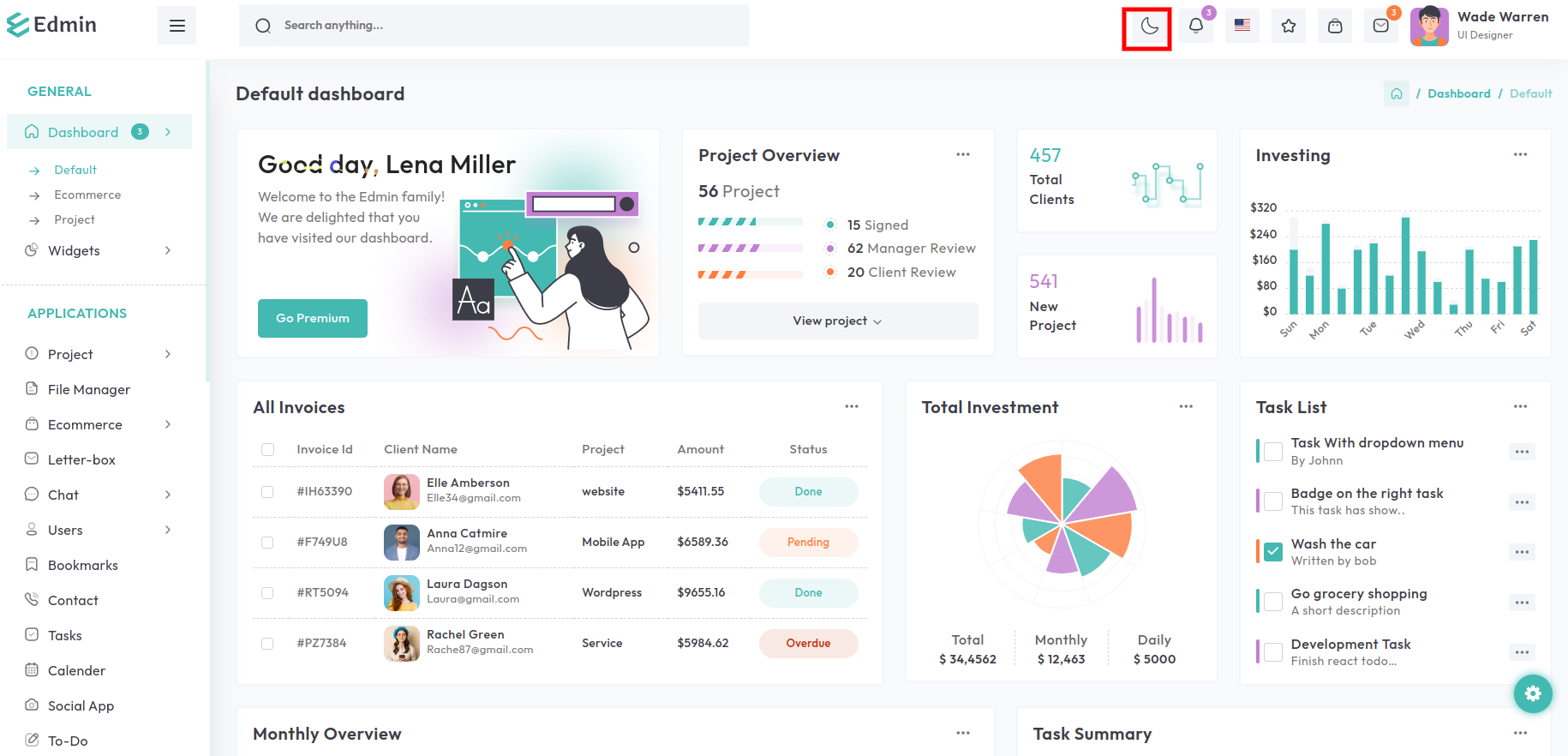This screenshot has height=756, width=1568.
Task: Expand the View project dropdown
Action: (837, 321)
